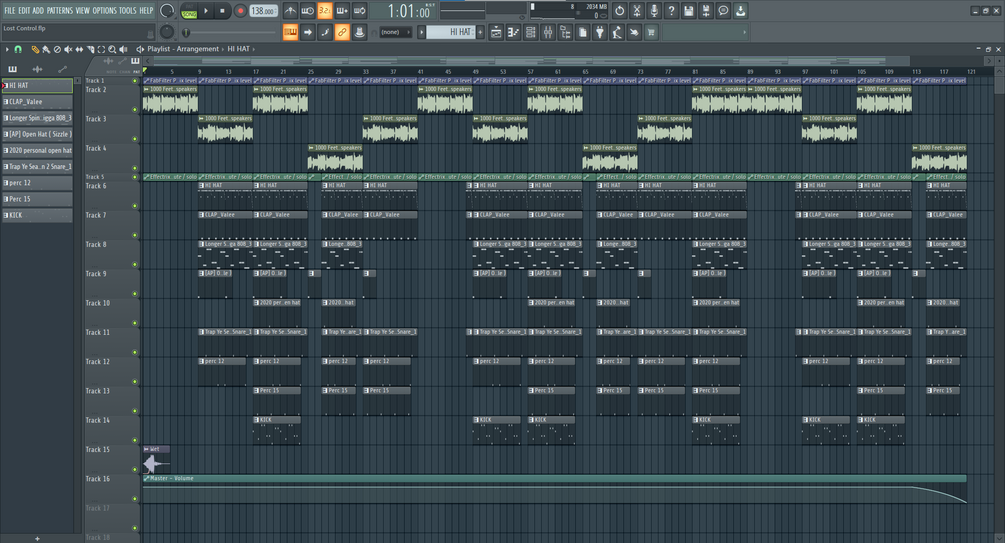Select the playlist delete tool

[57, 49]
